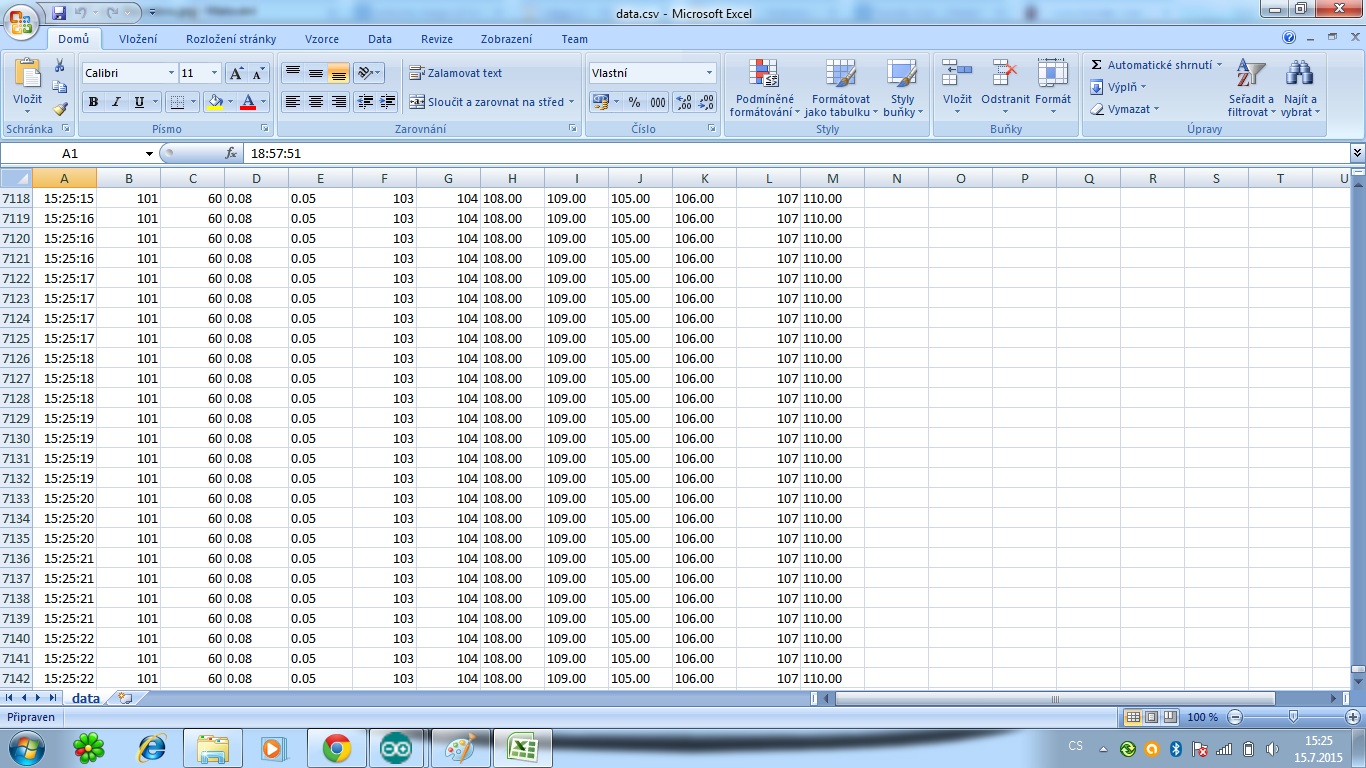Click the Increase Font Size icon
Screen dimensions: 1366x768
click(236, 73)
